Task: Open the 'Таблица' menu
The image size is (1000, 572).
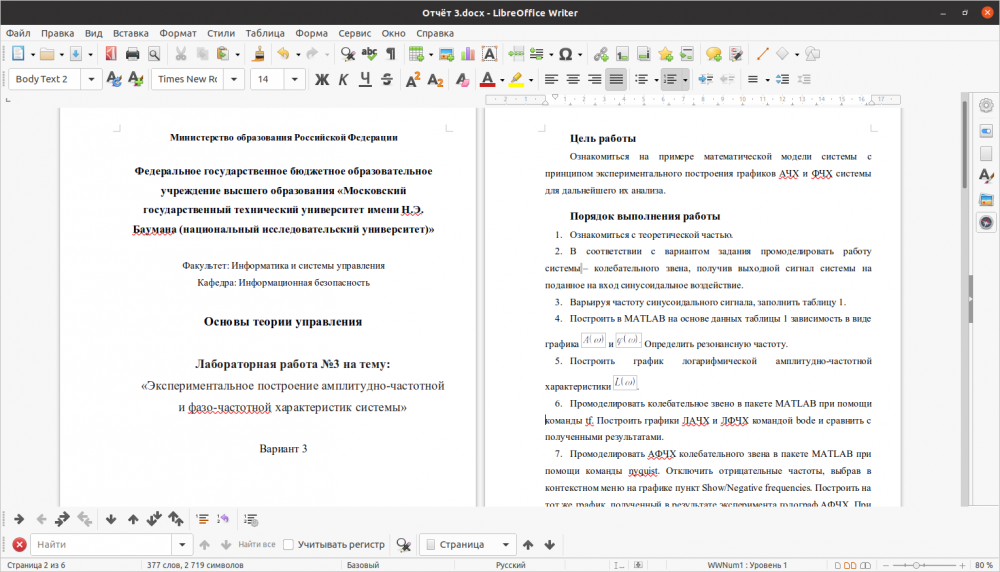Action: [x=264, y=33]
